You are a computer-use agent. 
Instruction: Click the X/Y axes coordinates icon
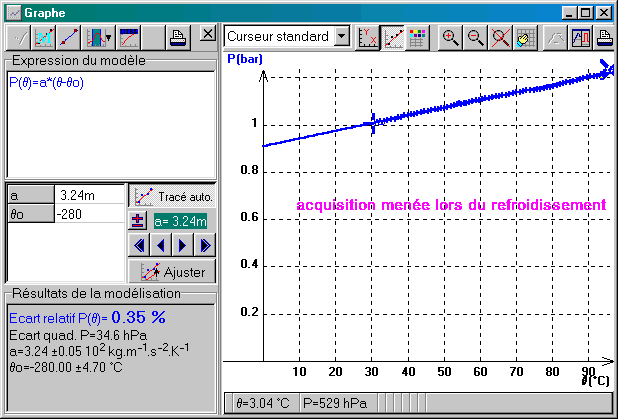[368, 37]
